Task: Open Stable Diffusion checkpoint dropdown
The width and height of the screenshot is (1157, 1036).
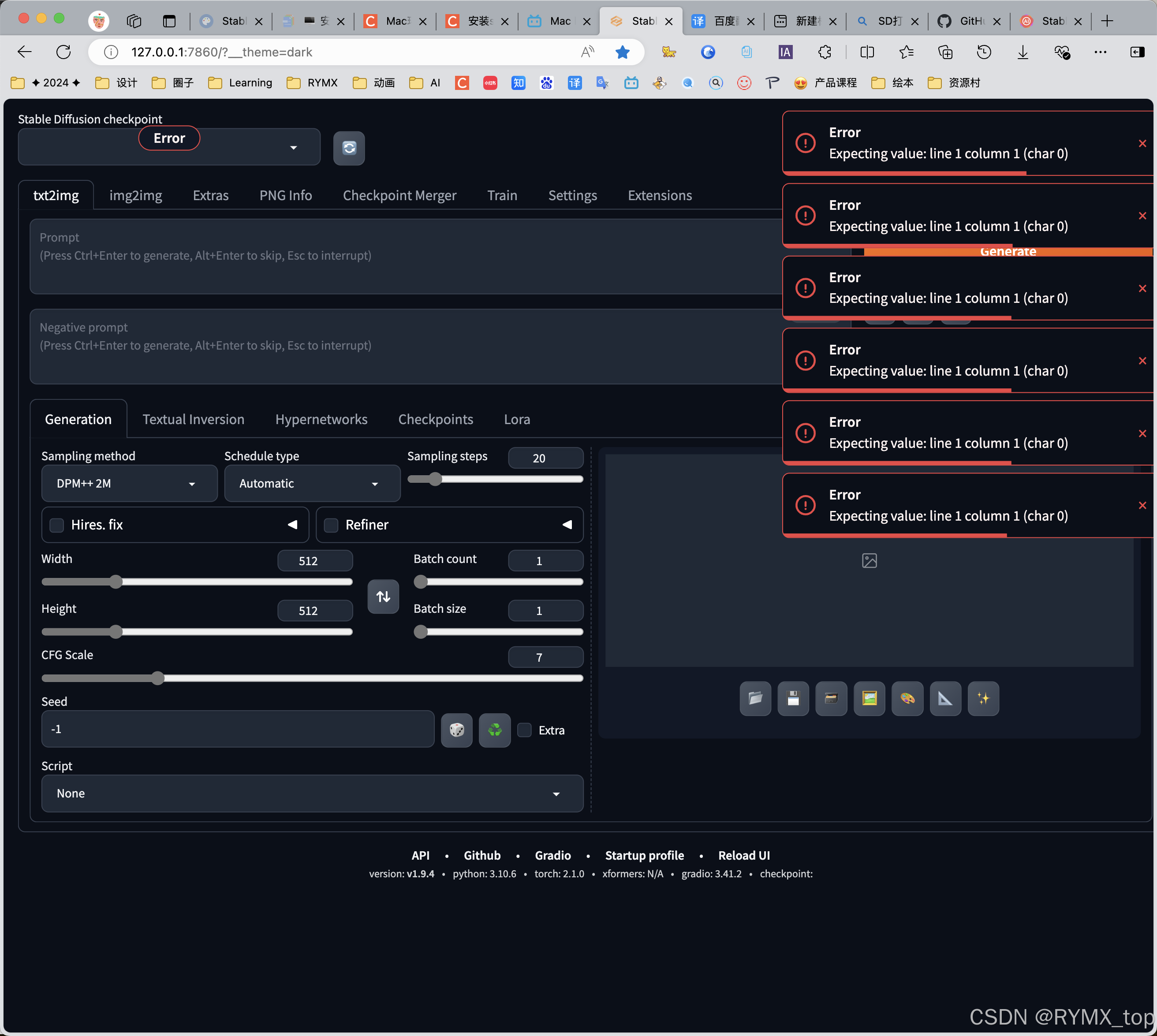Action: click(169, 147)
